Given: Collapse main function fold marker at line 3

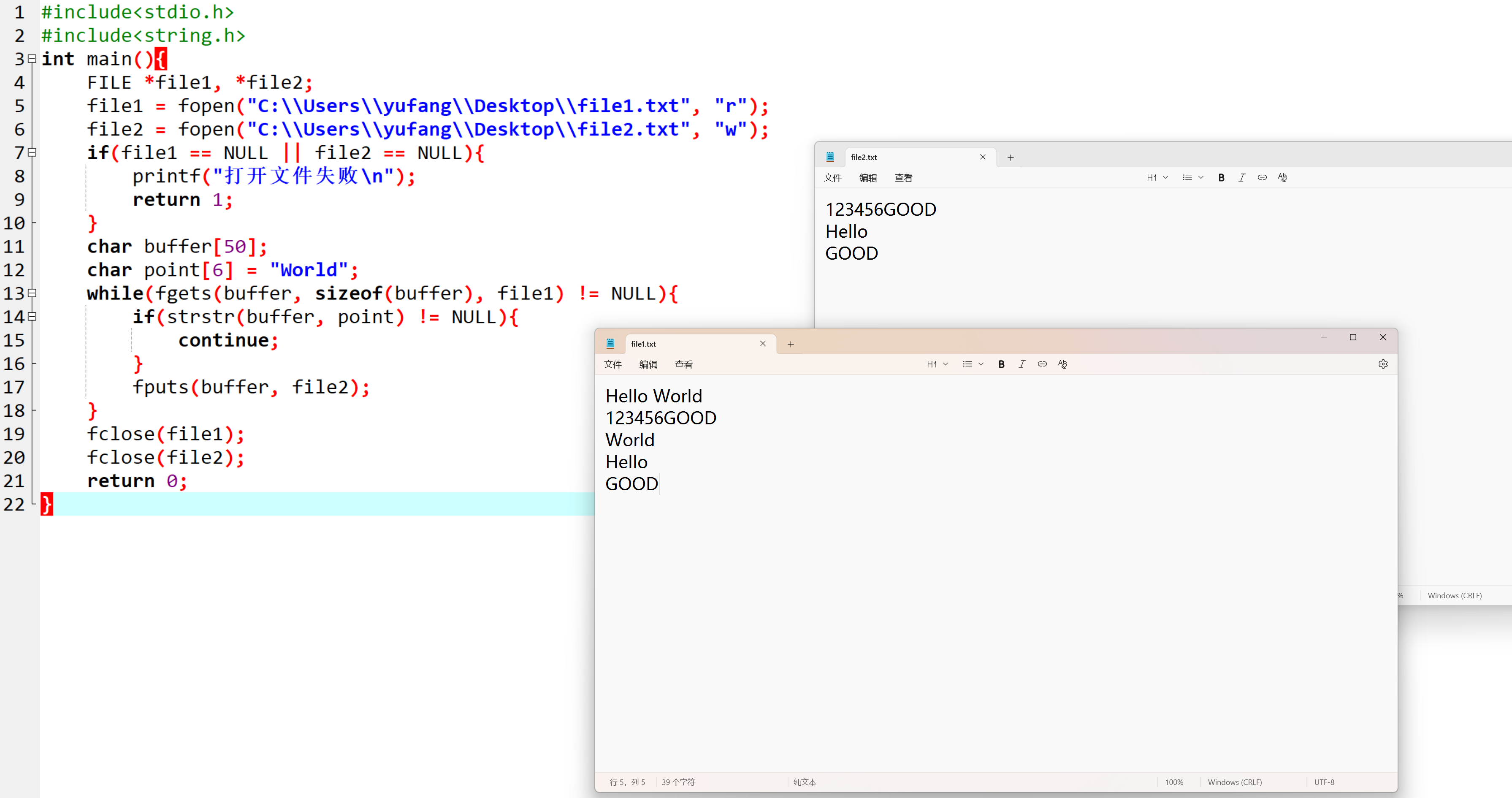Looking at the screenshot, I should pos(32,59).
